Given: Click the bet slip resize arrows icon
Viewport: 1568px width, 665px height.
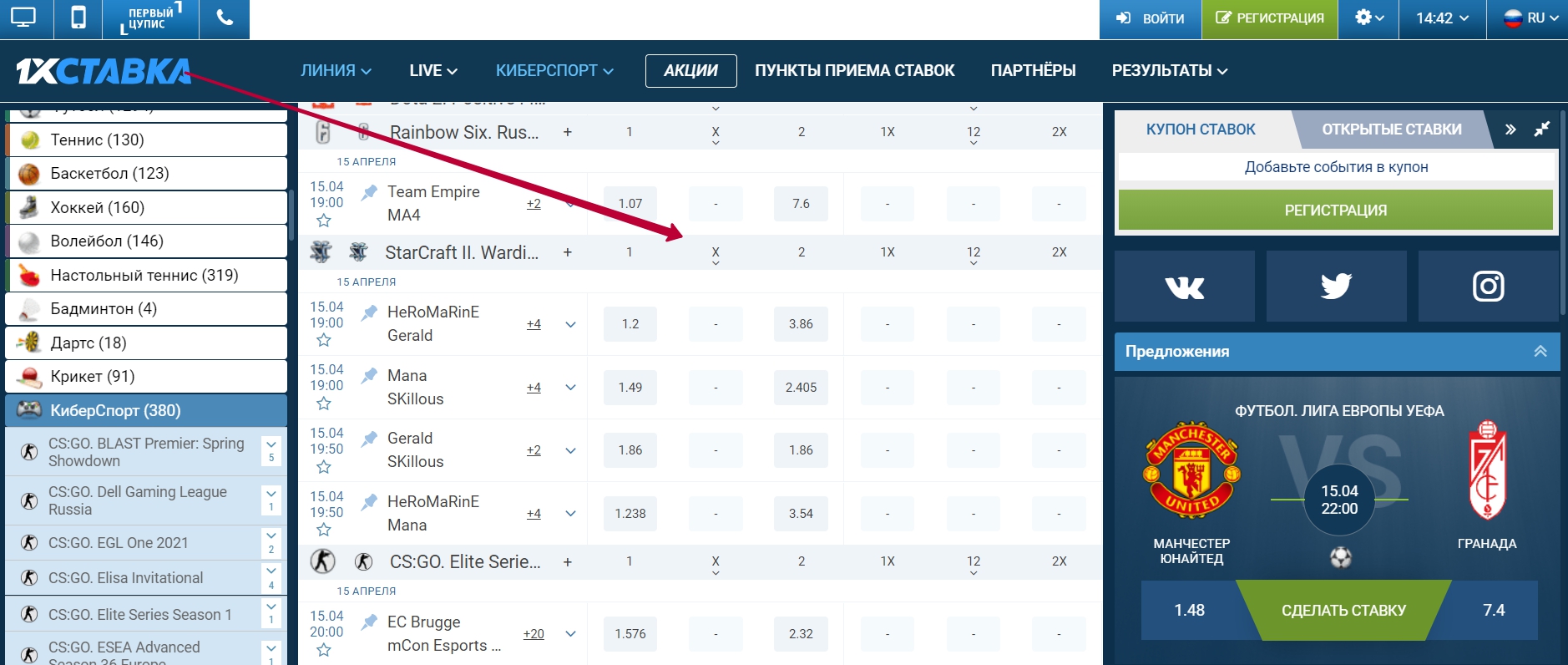Looking at the screenshot, I should [1542, 129].
